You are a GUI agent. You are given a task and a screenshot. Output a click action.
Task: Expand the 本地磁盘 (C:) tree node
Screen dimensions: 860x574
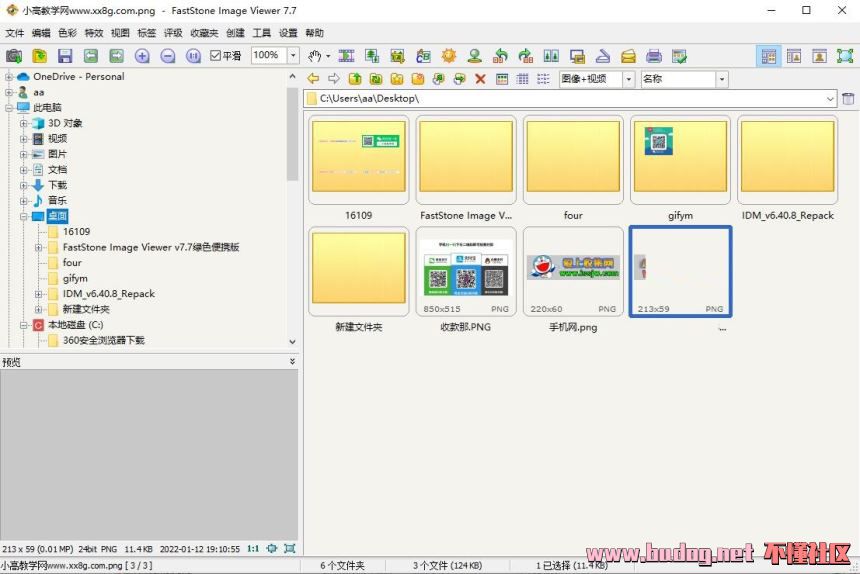click(x=24, y=325)
